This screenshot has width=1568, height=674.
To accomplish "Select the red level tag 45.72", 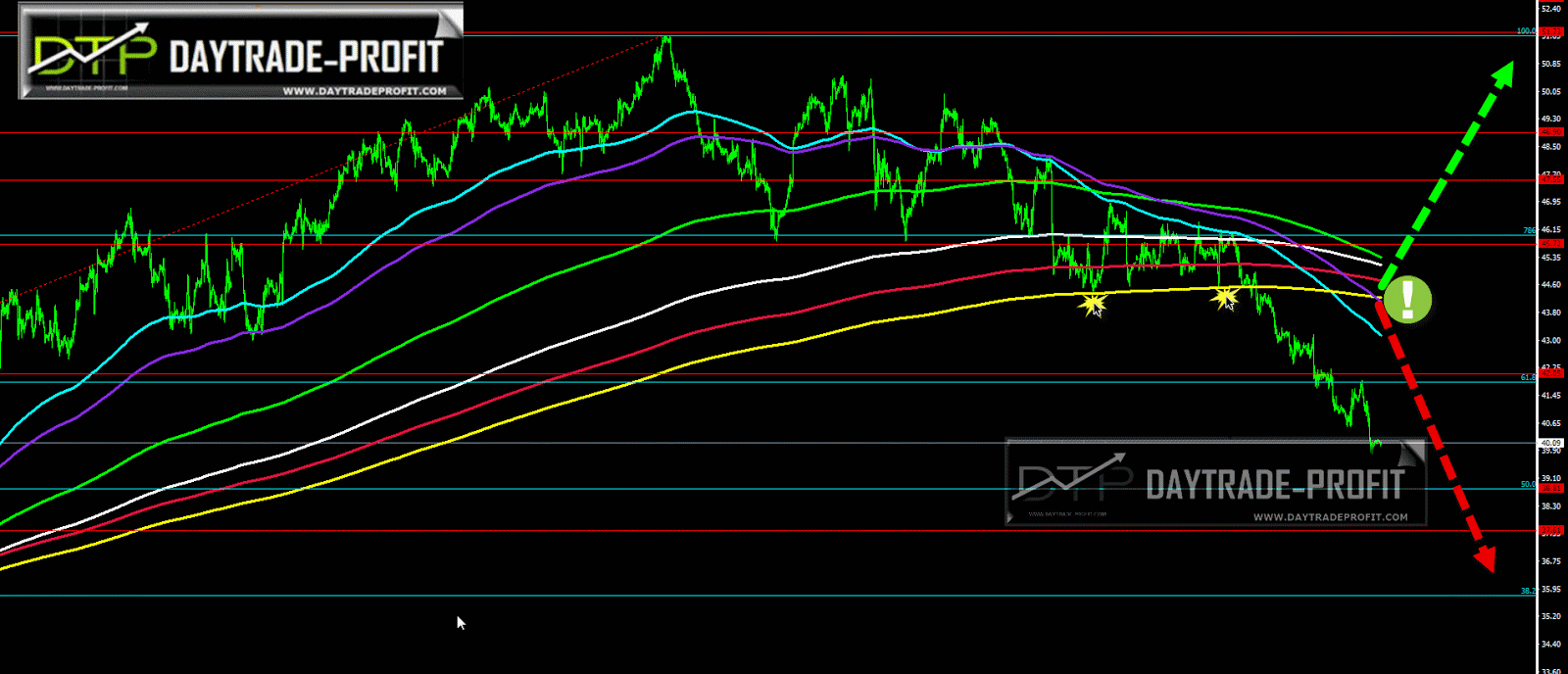I will 1551,243.
